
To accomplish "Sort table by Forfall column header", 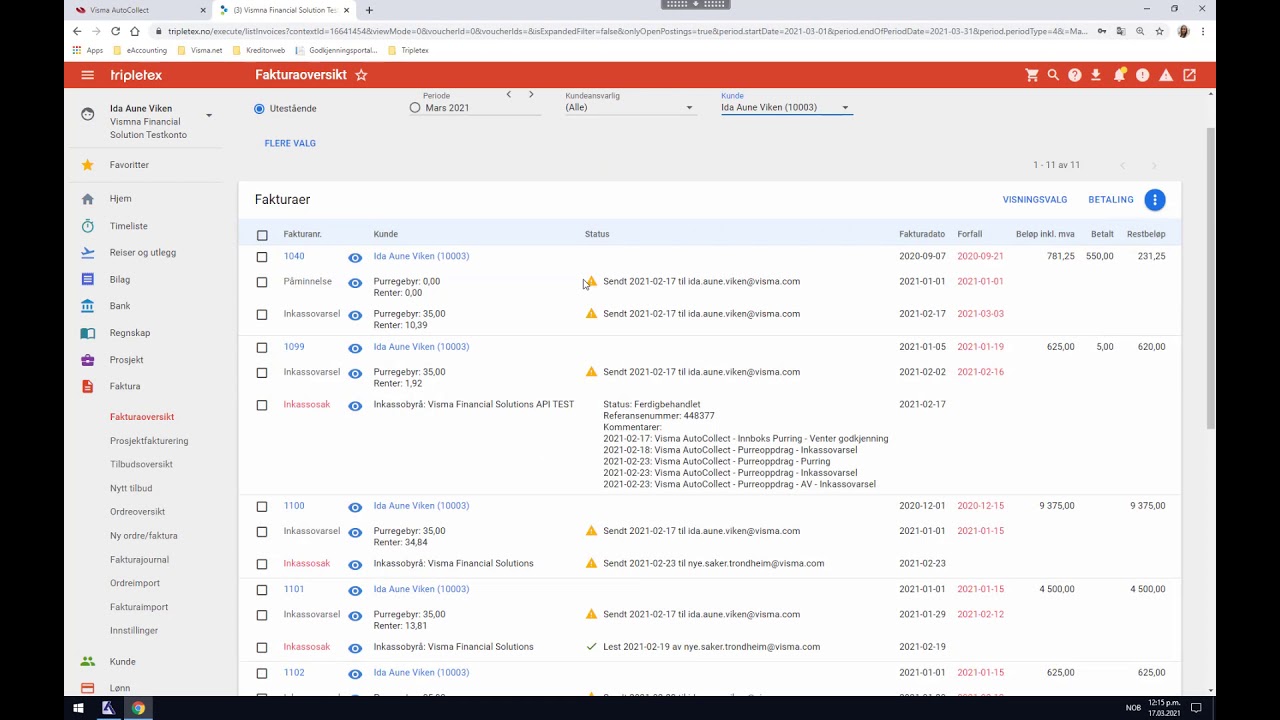I will click(969, 234).
